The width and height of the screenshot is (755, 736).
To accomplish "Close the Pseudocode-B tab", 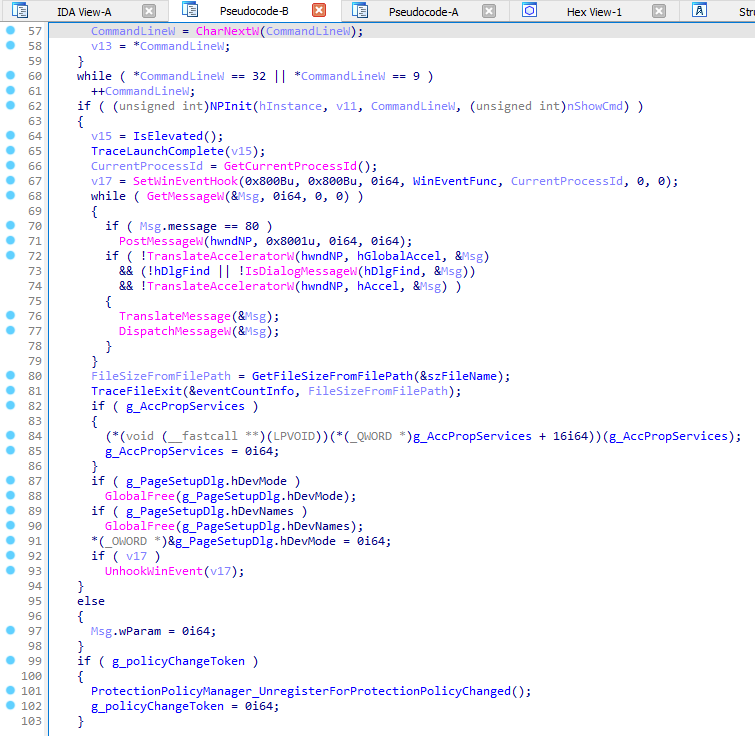I will [319, 11].
